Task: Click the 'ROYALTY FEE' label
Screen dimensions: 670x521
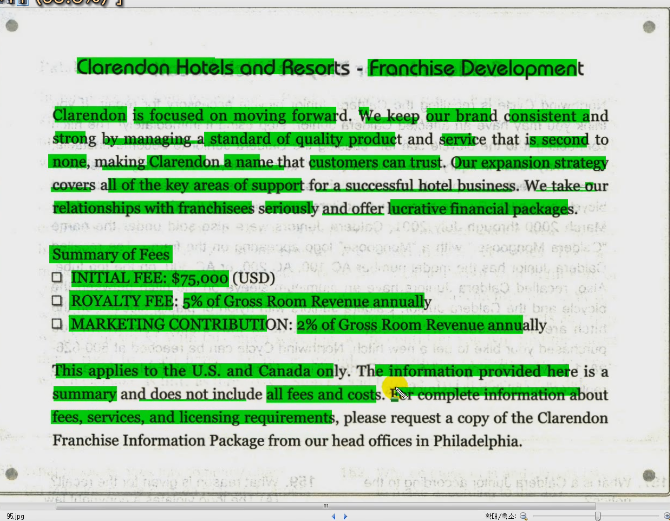Action: click(122, 301)
